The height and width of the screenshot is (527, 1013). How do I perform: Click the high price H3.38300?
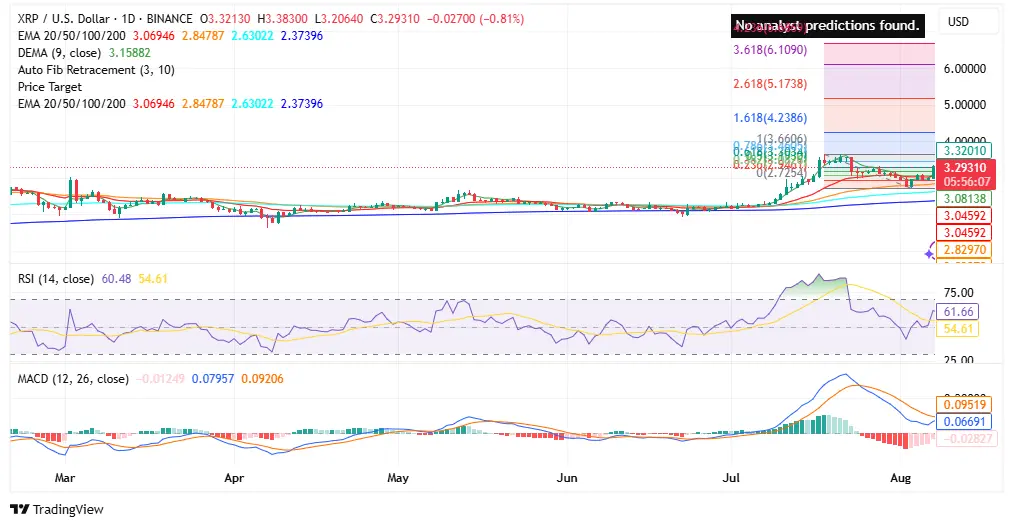pos(282,19)
